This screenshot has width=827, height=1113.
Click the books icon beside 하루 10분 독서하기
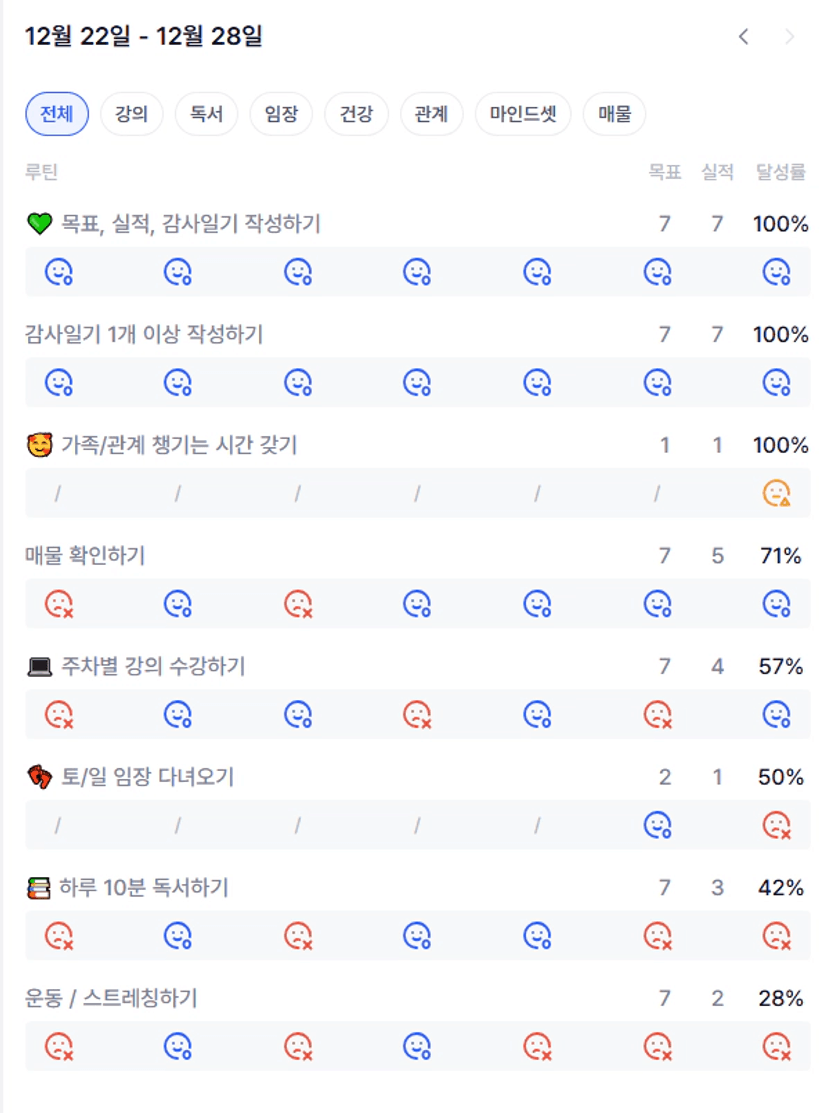tap(39, 888)
